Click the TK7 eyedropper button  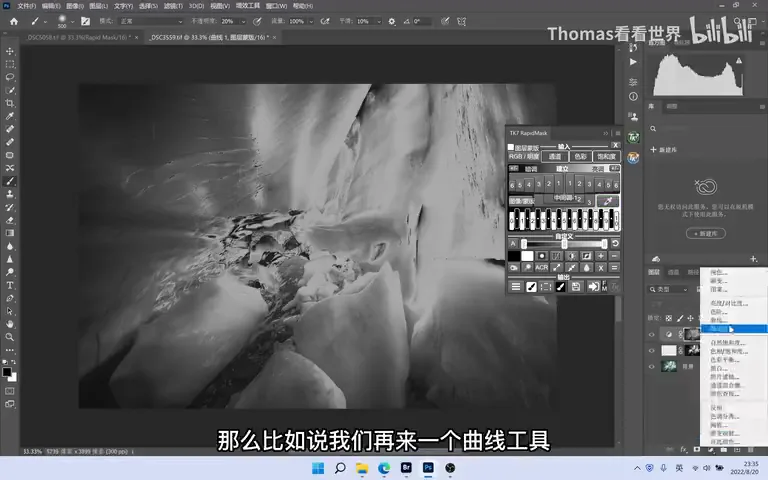click(x=608, y=201)
